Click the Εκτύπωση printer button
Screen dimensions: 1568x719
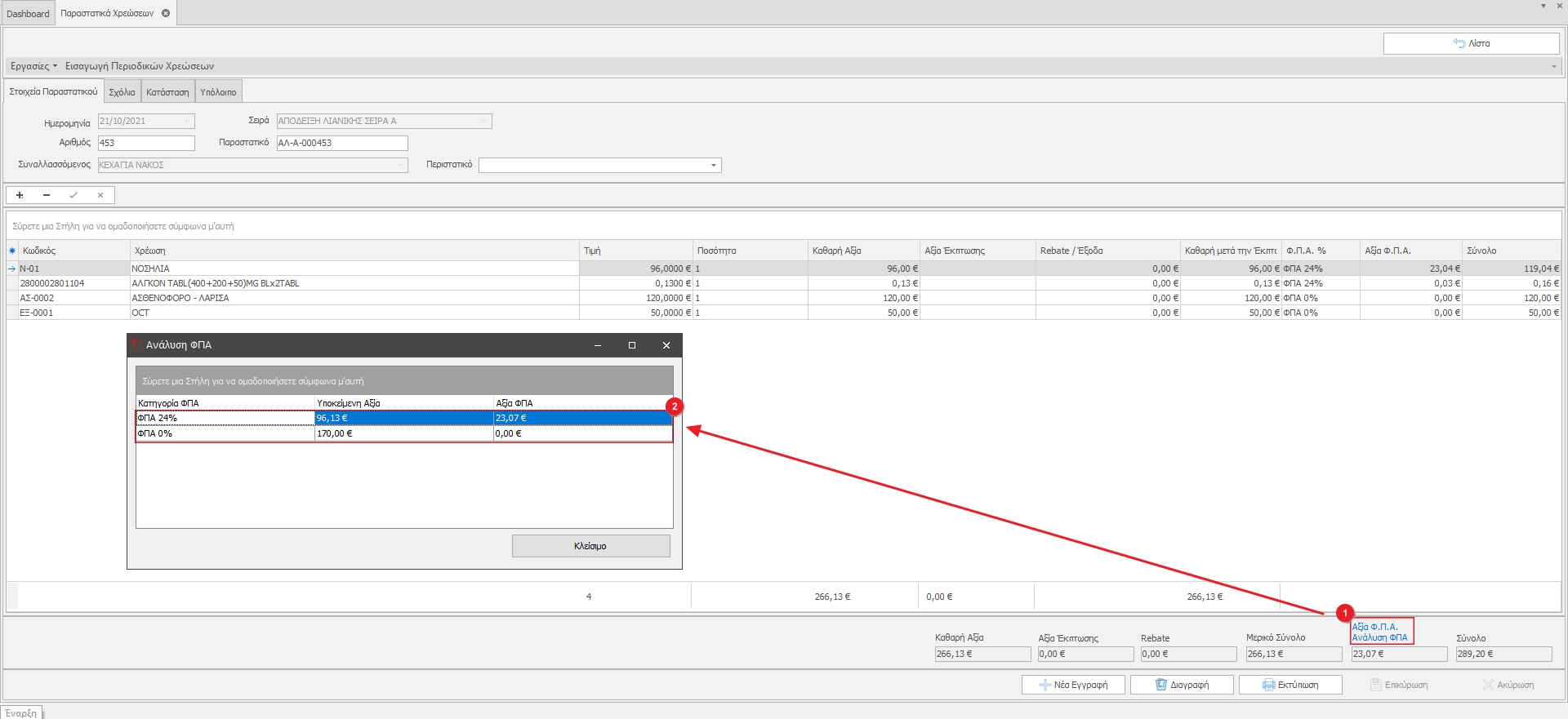click(1290, 685)
